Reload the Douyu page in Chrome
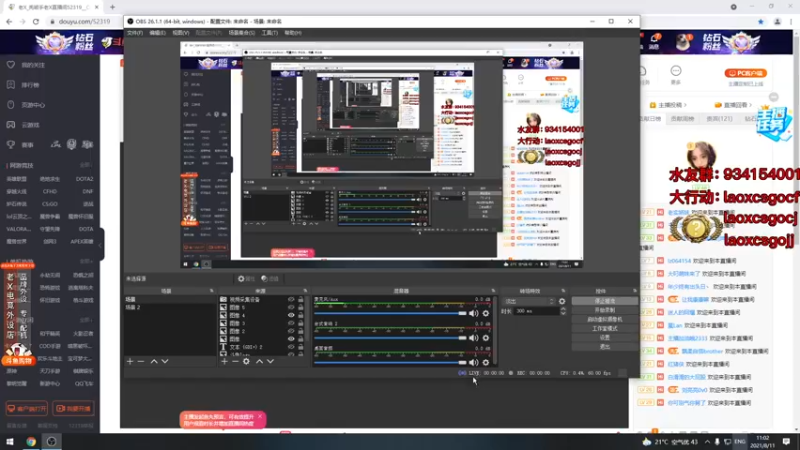Viewport: 800px width, 450px height. 36,21
